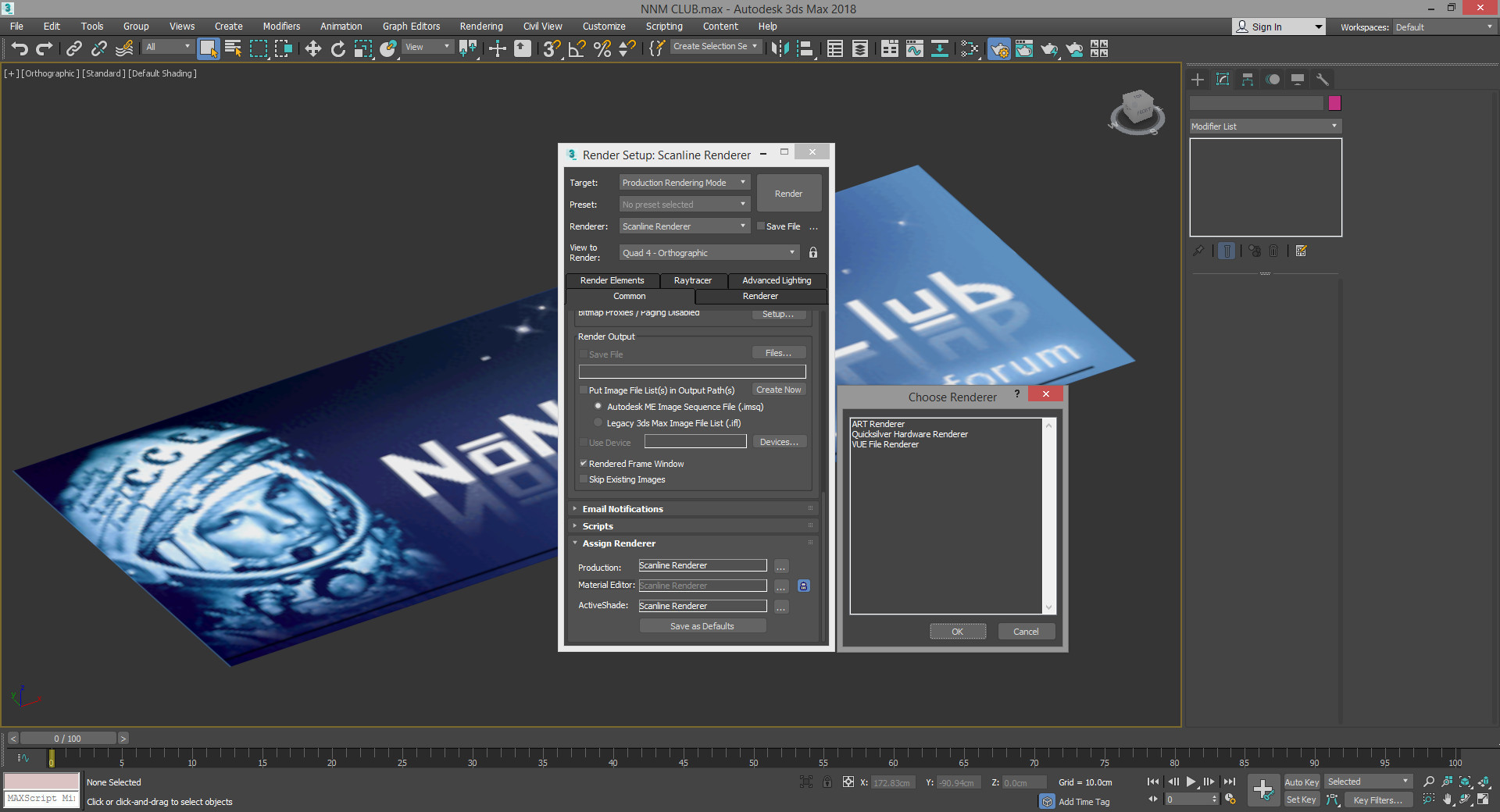Screen dimensions: 1500x812
Task: Activate Select and Move tool
Action: point(313,48)
